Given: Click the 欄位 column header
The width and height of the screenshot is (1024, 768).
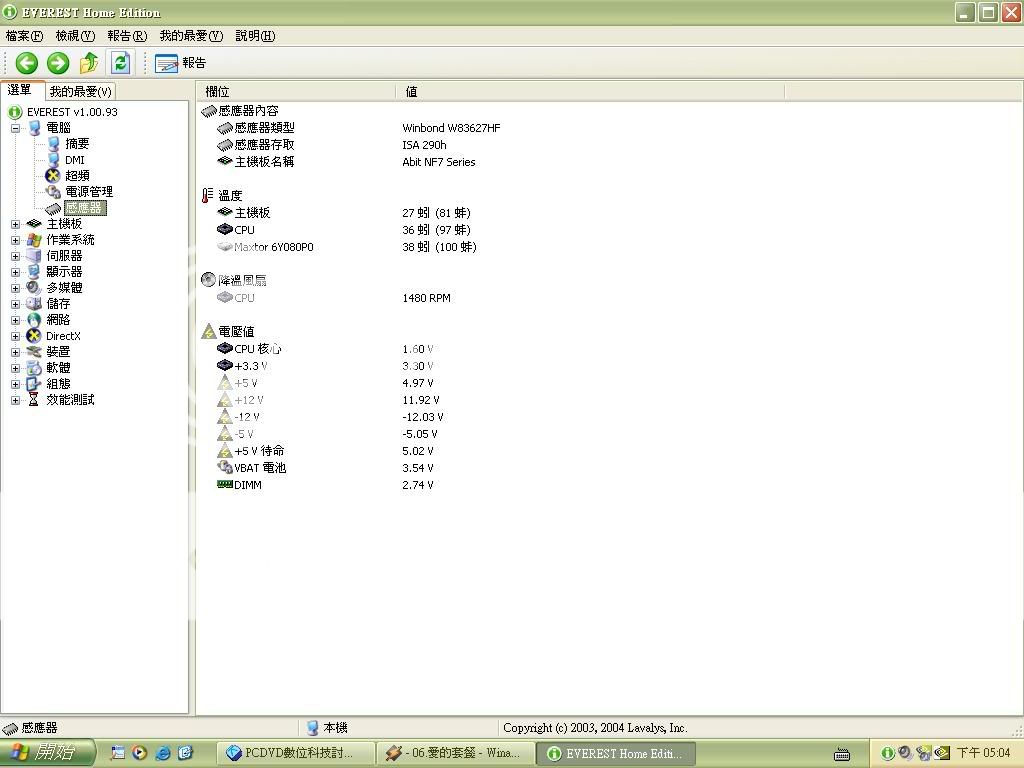Looking at the screenshot, I should (x=218, y=91).
